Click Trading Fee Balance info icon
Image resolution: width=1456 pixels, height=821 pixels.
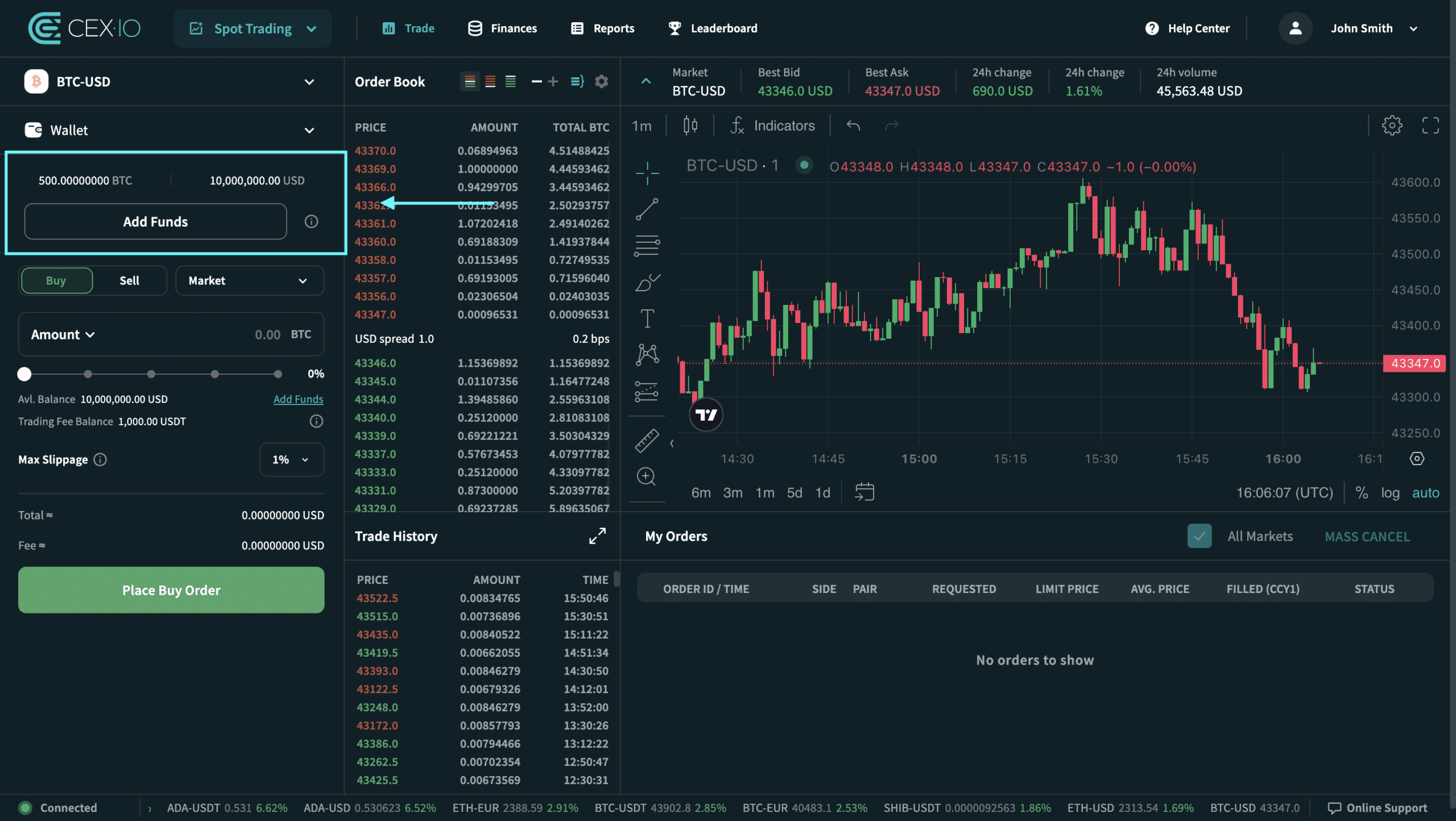(316, 421)
